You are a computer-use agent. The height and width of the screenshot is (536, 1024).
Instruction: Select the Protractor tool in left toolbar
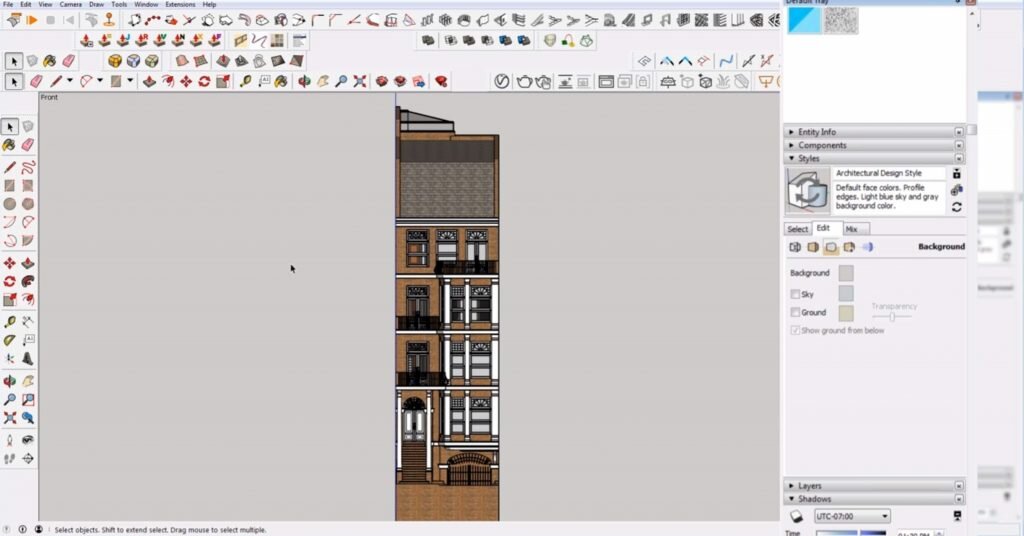(10, 340)
